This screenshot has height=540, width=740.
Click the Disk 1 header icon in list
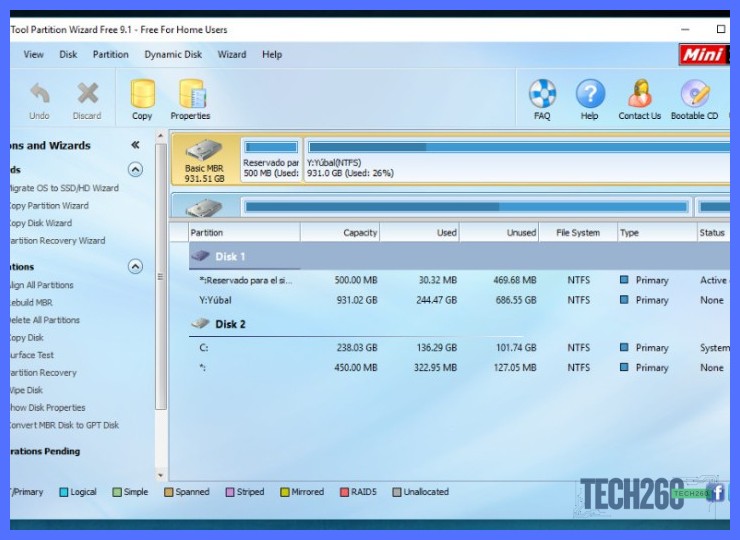click(200, 256)
